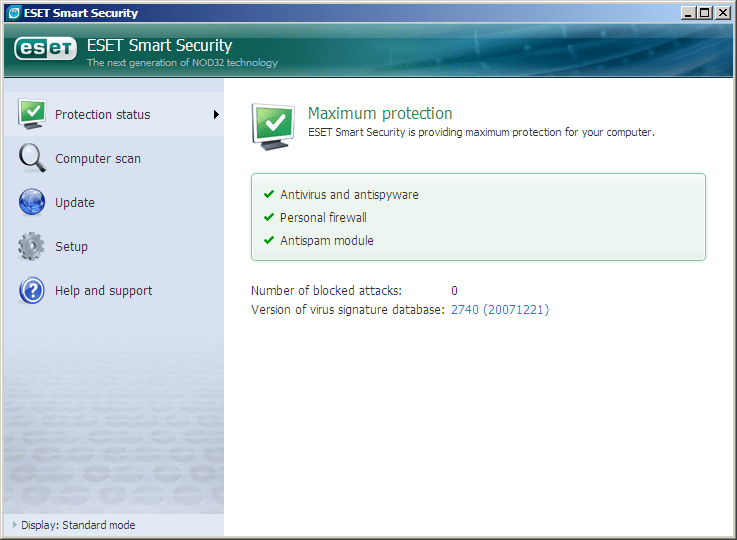Expand the Protection status submenu arrow

point(216,115)
